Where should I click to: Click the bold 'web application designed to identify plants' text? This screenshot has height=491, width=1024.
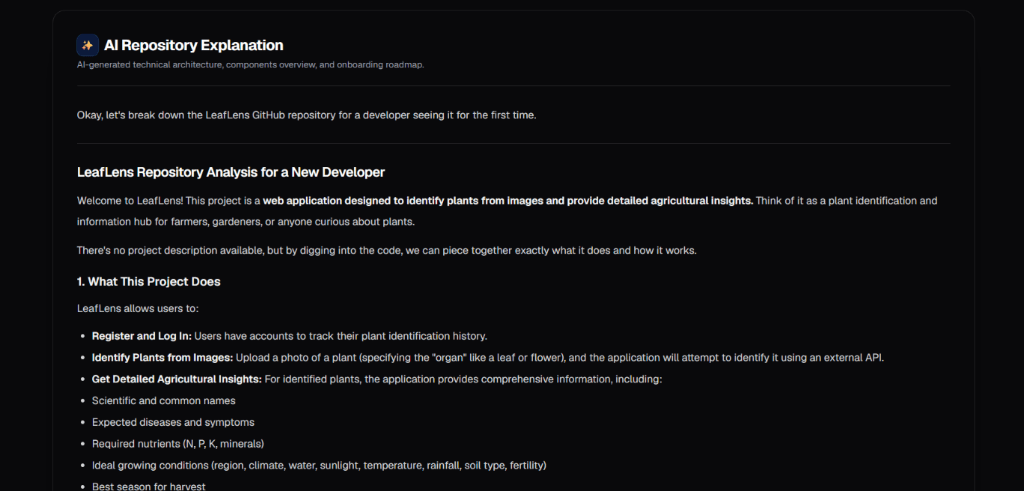508,200
